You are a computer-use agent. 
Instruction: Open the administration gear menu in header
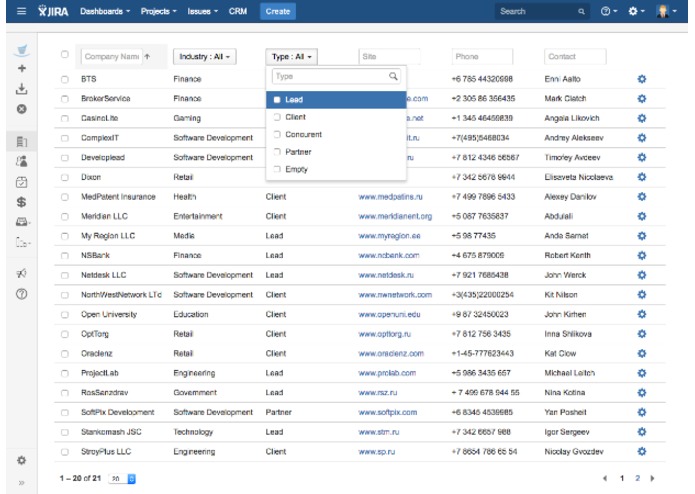tap(636, 11)
